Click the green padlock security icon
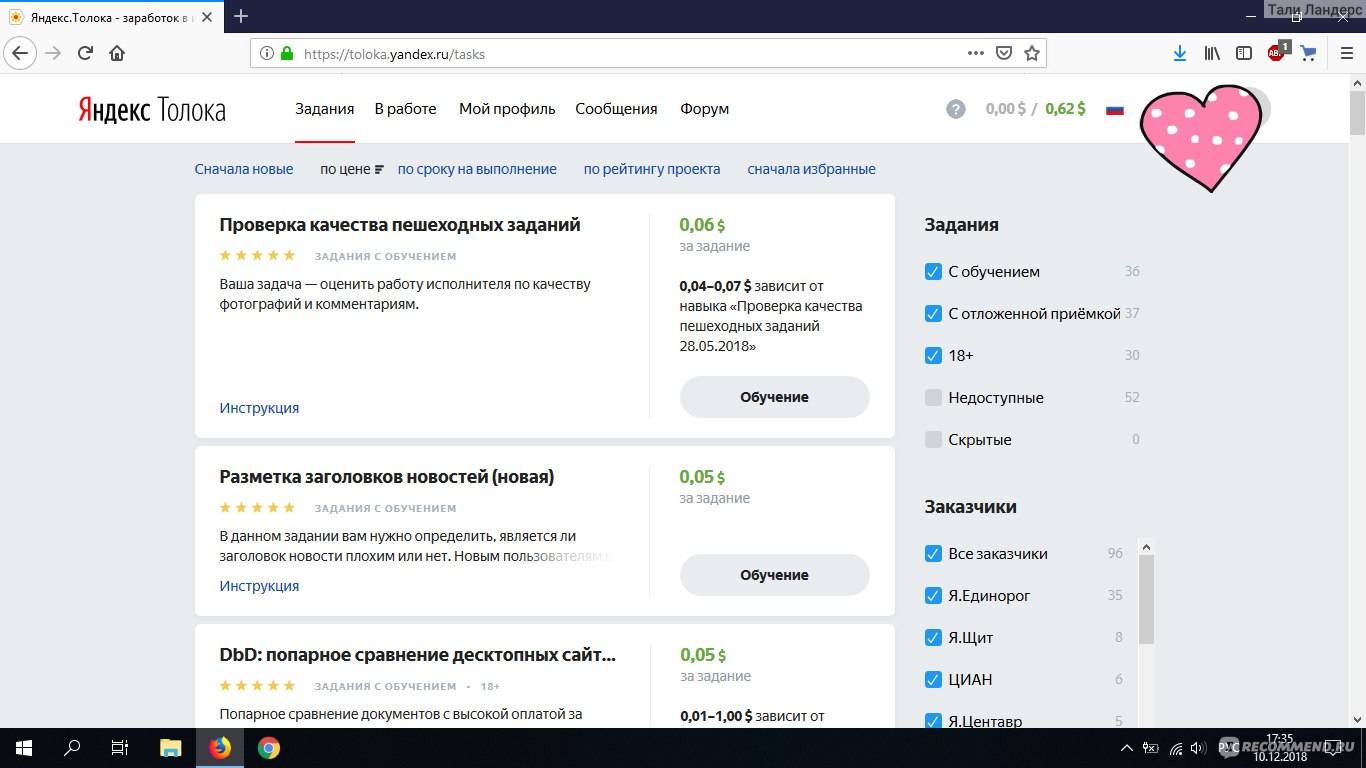 [x=287, y=54]
